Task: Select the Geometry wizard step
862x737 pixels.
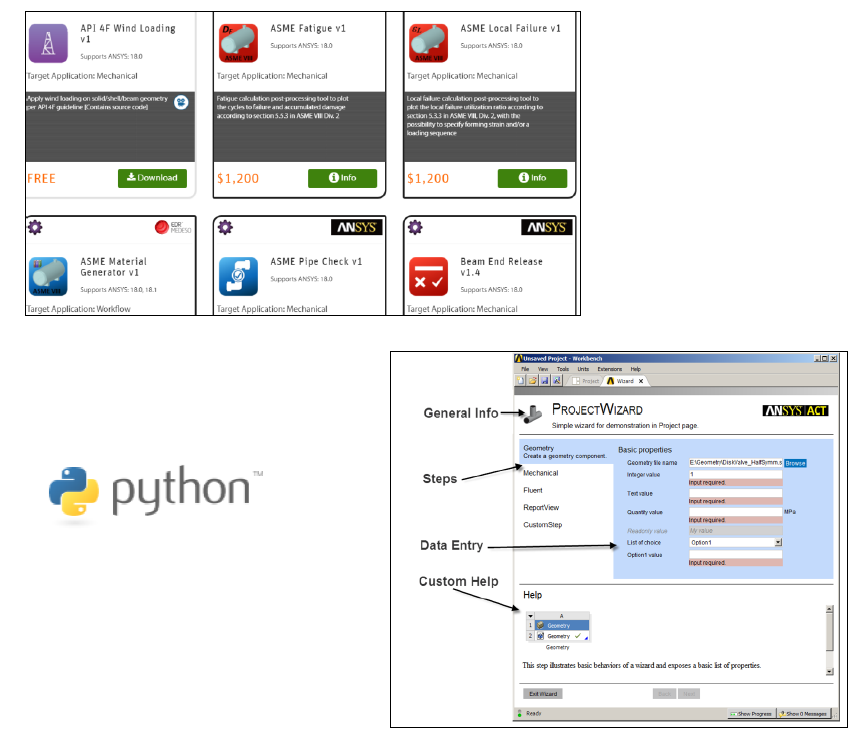Action: point(566,452)
